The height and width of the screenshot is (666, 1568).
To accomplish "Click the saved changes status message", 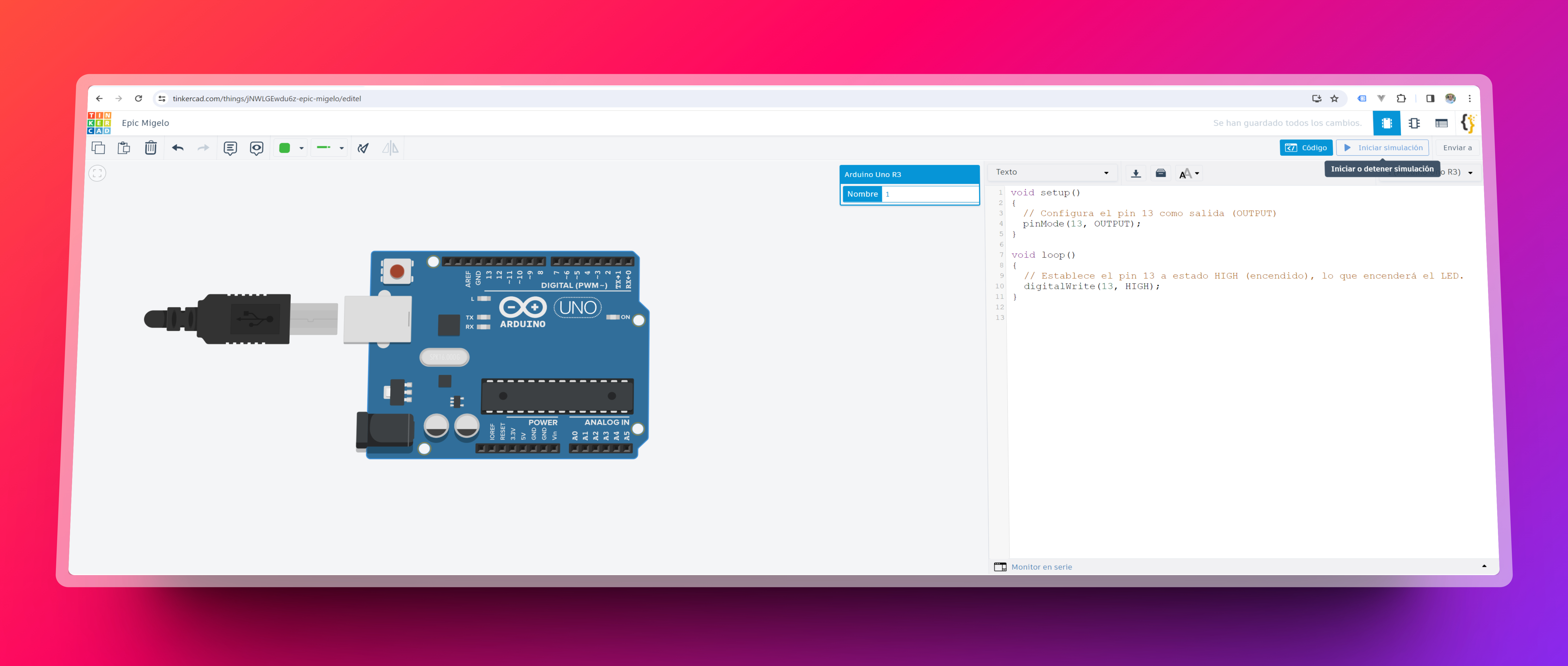I will tap(1287, 123).
